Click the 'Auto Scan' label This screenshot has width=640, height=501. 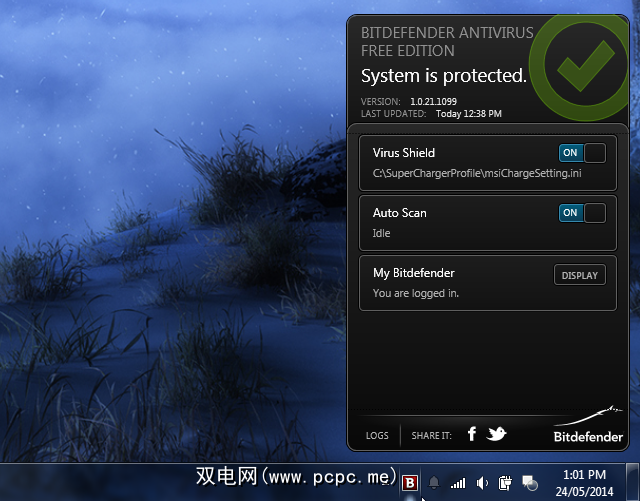click(400, 213)
